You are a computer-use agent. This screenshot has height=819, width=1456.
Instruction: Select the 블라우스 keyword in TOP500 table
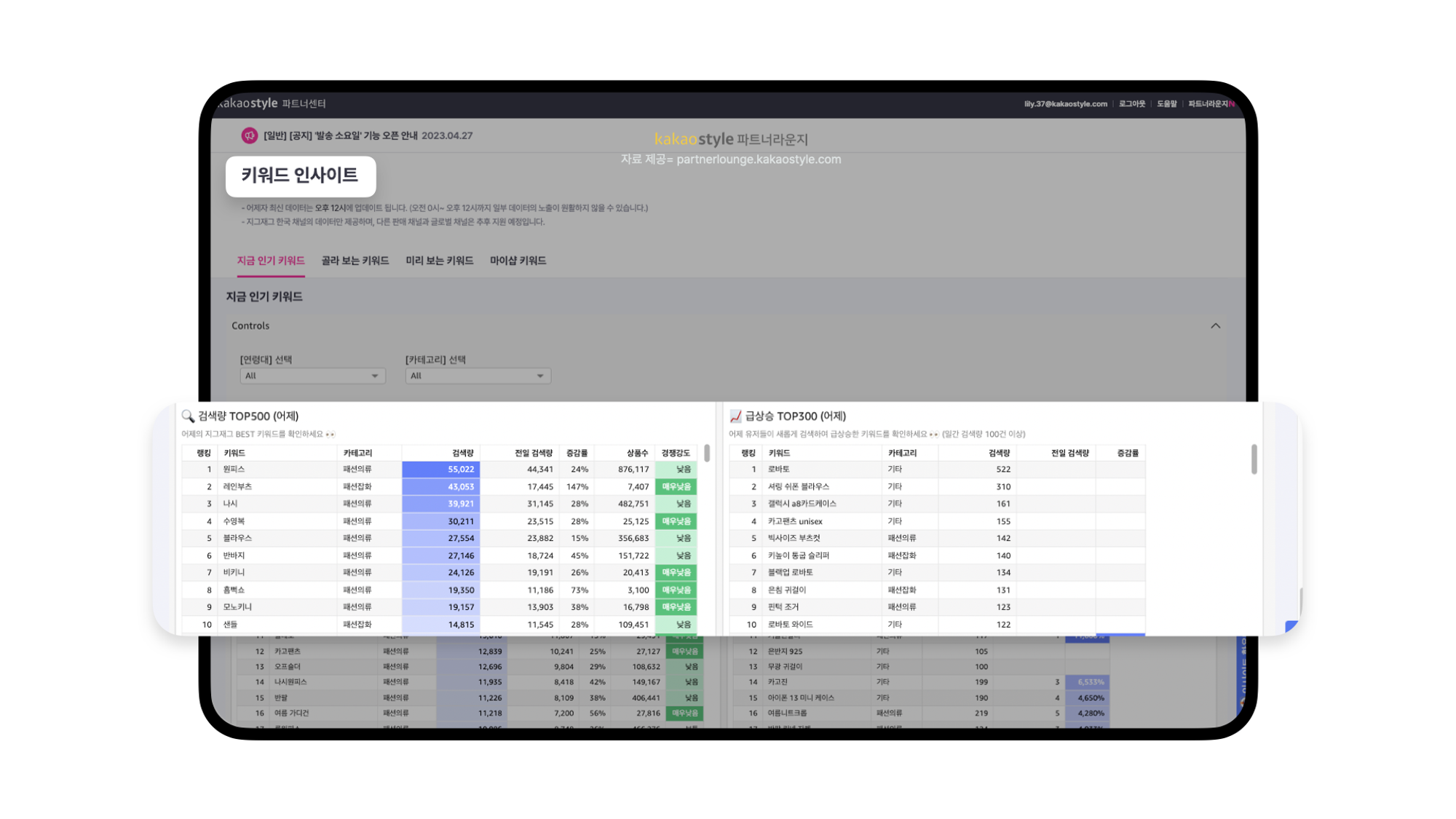pos(237,538)
